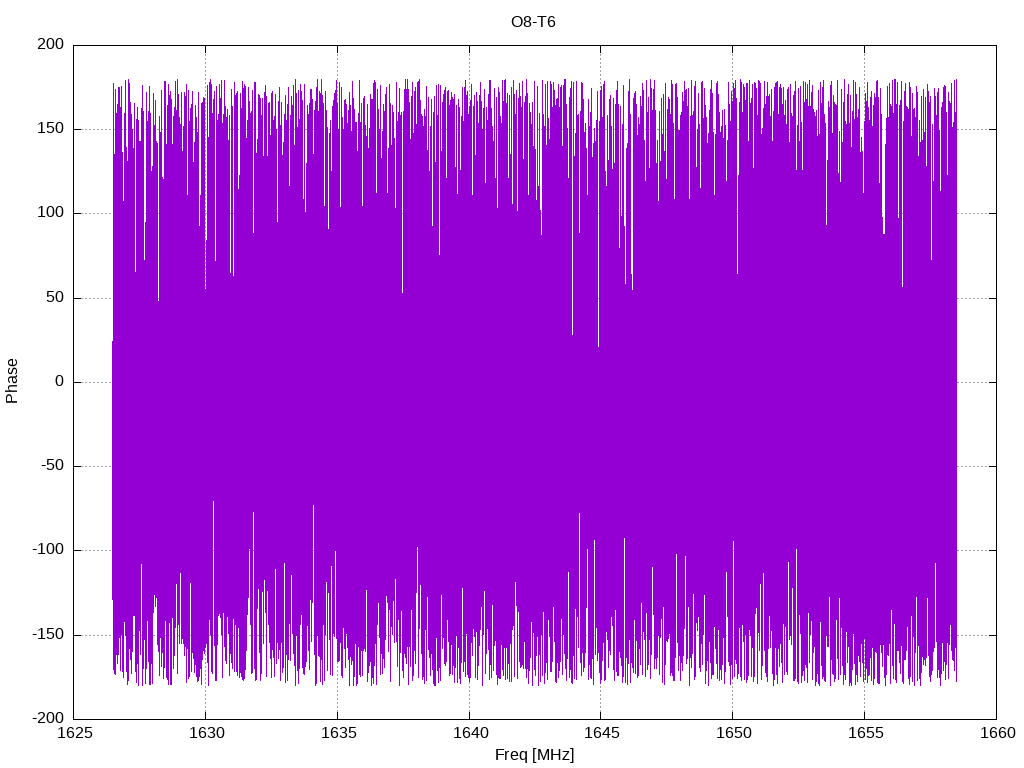The height and width of the screenshot is (768, 1024).
Task: Click the y-axis tick label -200
Action: click(x=48, y=719)
